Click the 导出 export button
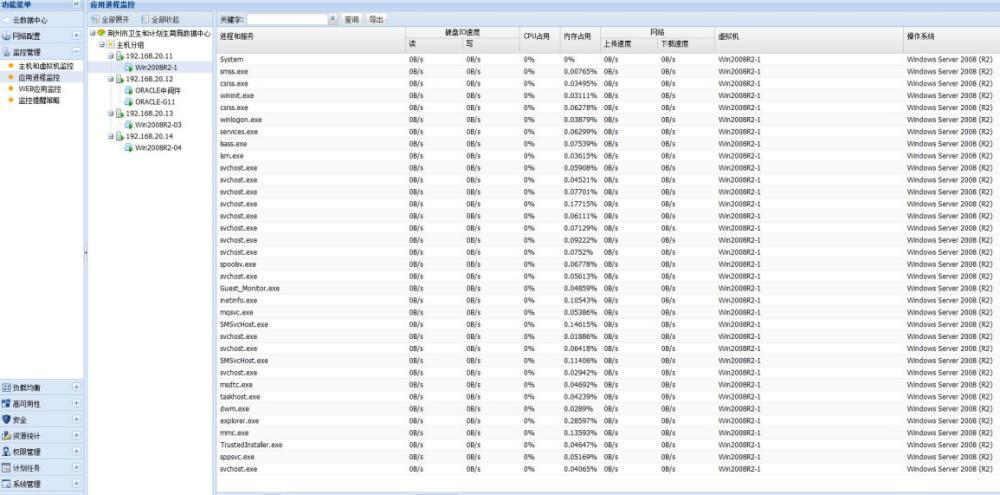The width and height of the screenshot is (1000, 495). 376,19
